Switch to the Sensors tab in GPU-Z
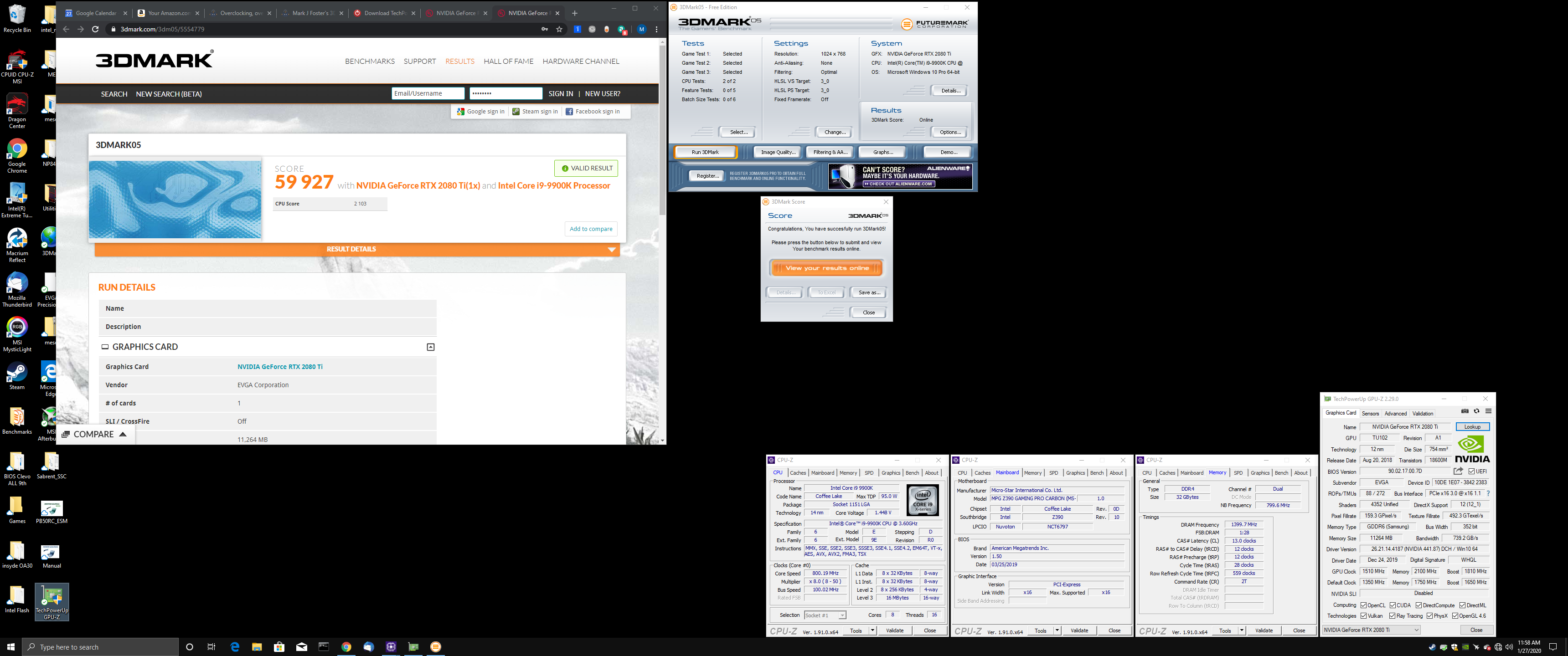The image size is (1568, 656). click(x=1370, y=413)
